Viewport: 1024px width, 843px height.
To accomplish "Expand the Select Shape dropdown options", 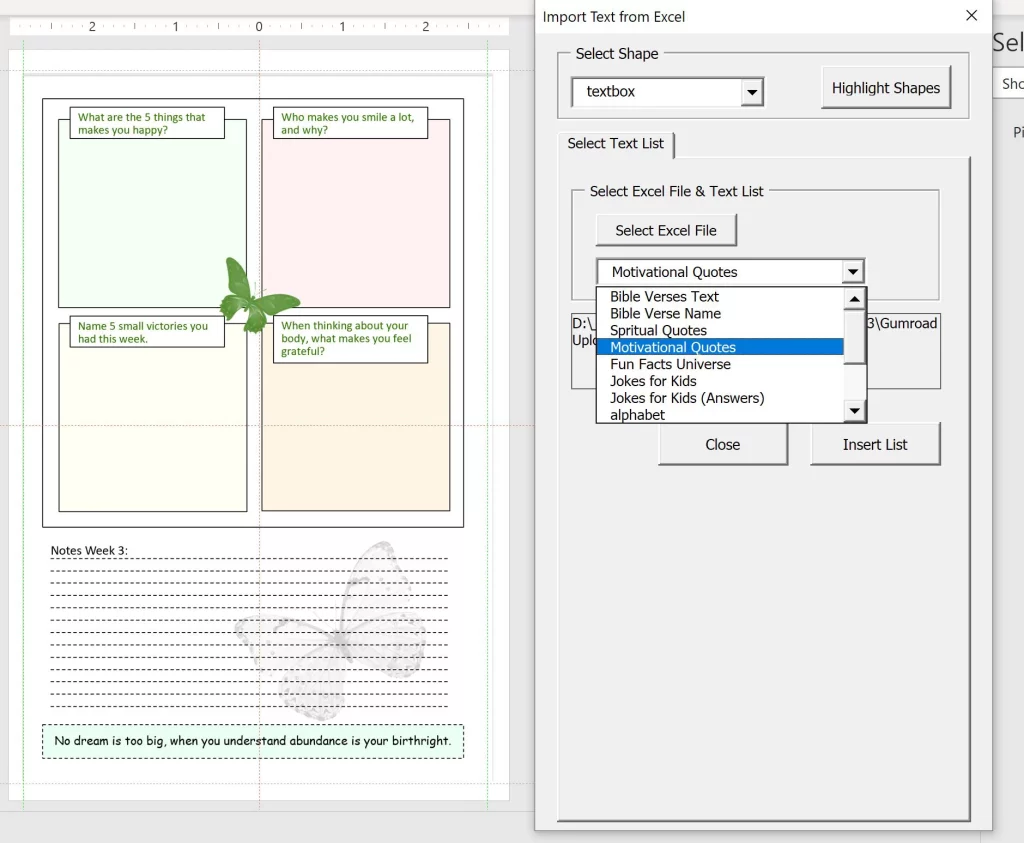I will click(752, 91).
